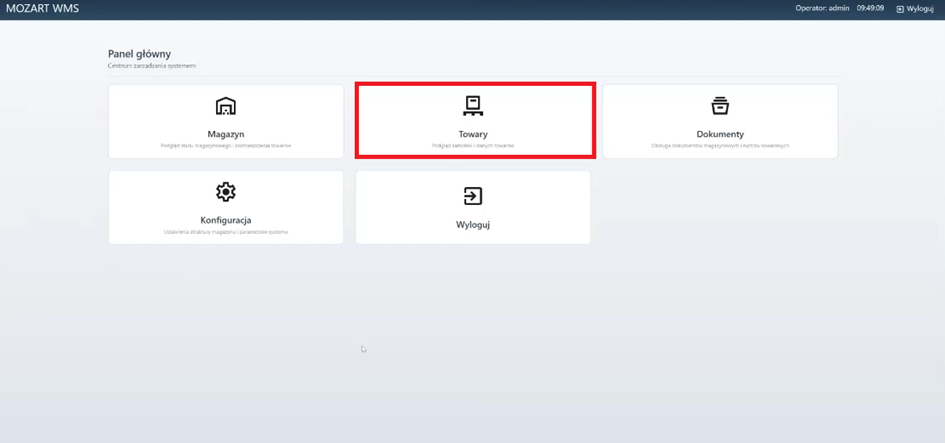The width and height of the screenshot is (945, 443).
Task: Open the Dokumenty tile label
Action: 720,134
